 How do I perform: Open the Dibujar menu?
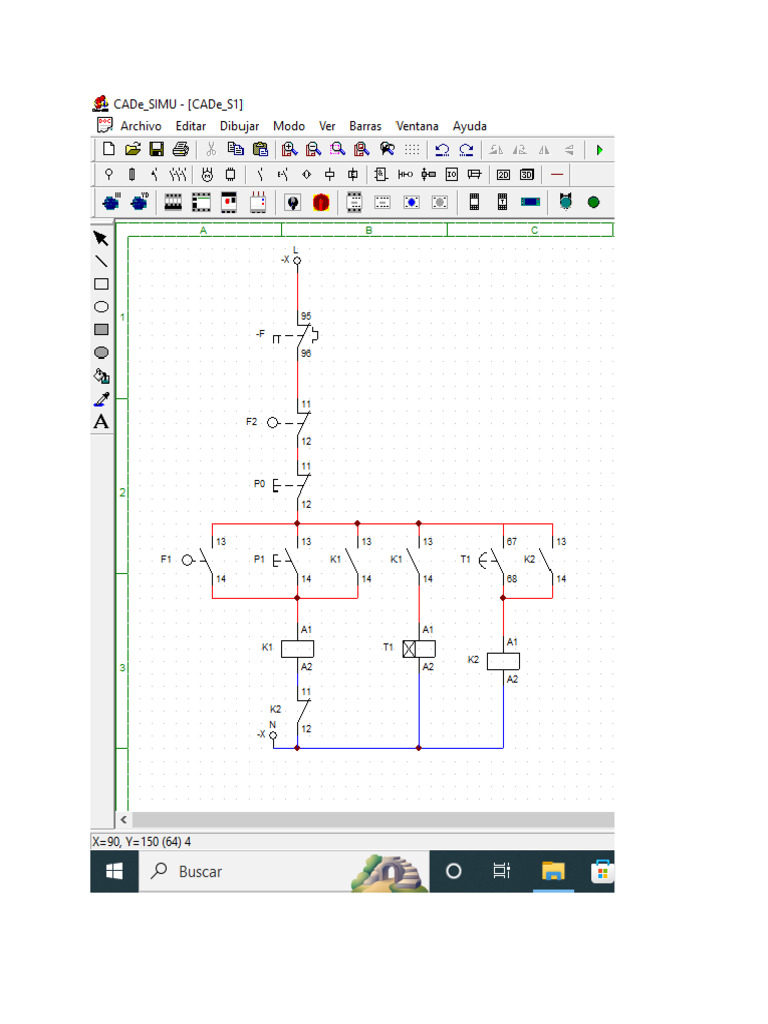point(239,126)
